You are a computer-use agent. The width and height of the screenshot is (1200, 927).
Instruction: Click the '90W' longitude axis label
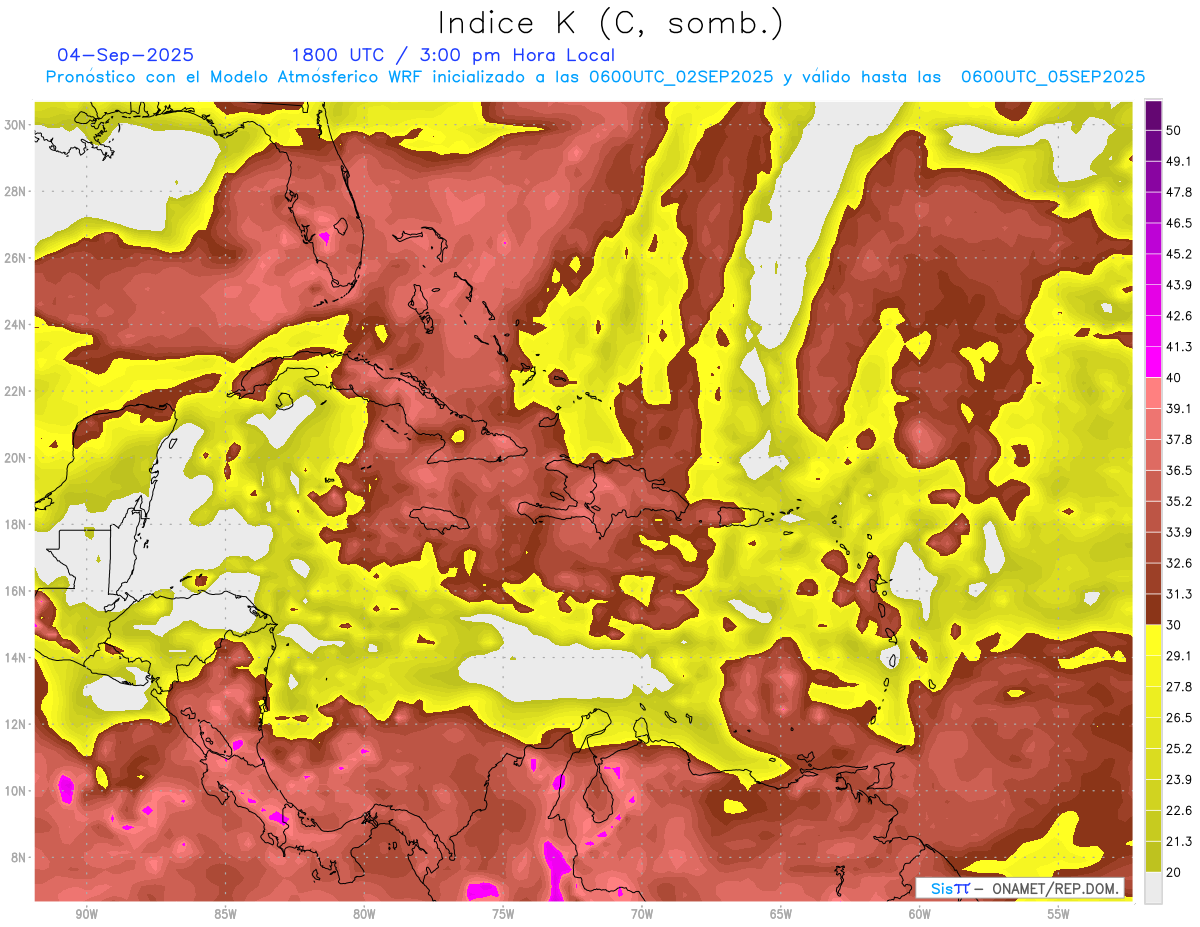pyautogui.click(x=86, y=914)
